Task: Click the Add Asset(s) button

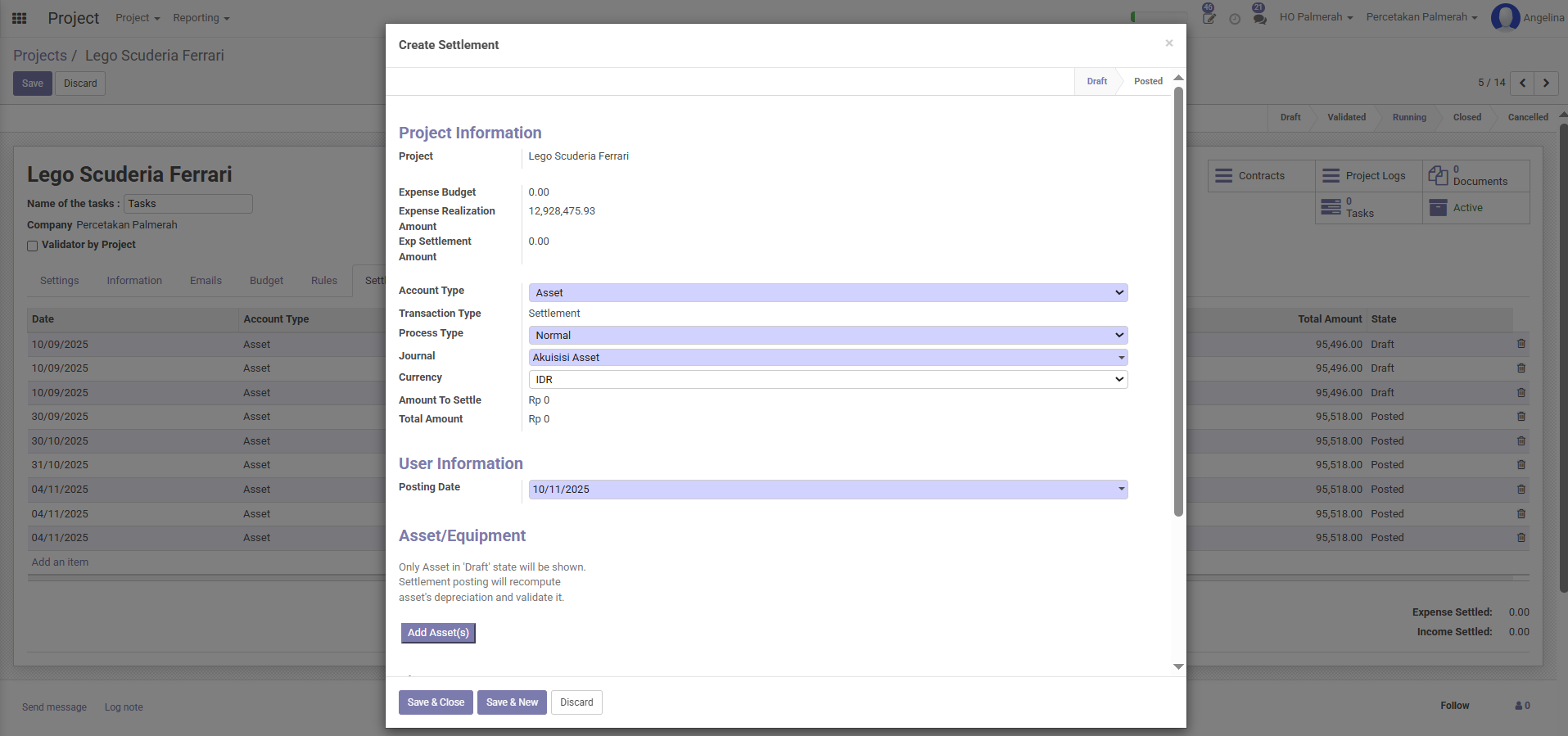Action: [438, 633]
